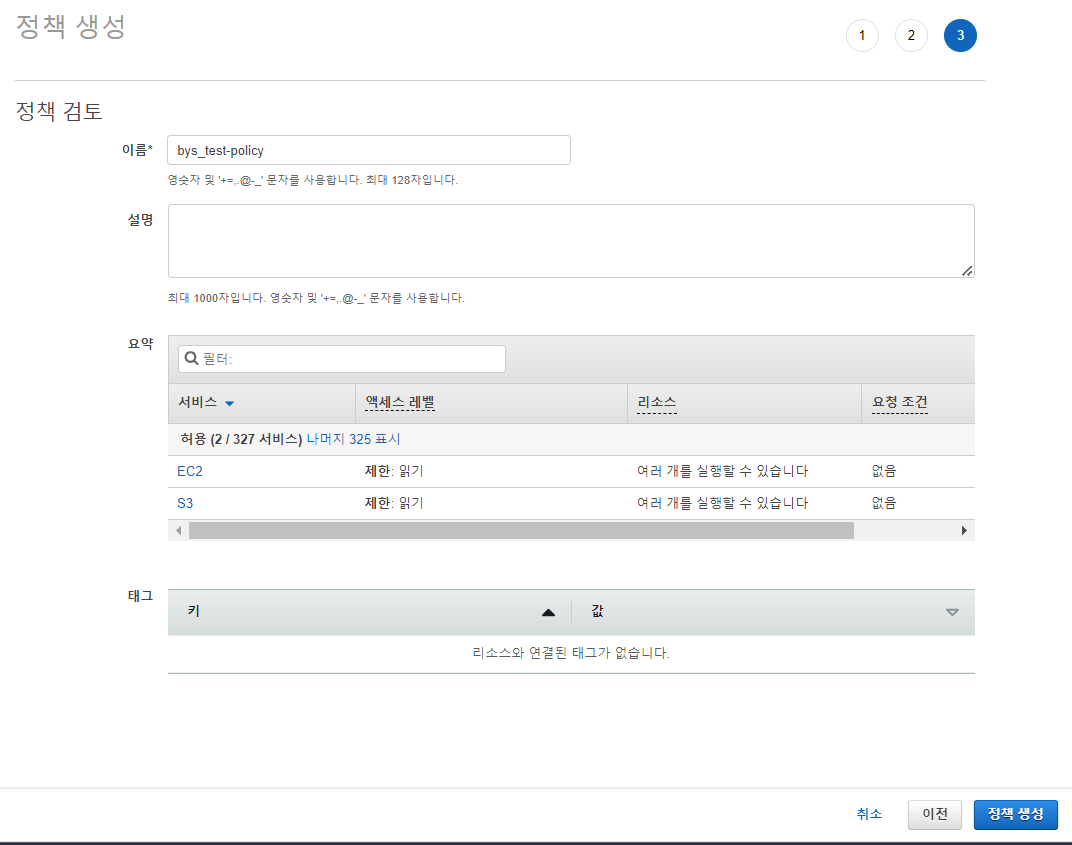Click EC2 row access level '제한: 읽기'

click(394, 471)
